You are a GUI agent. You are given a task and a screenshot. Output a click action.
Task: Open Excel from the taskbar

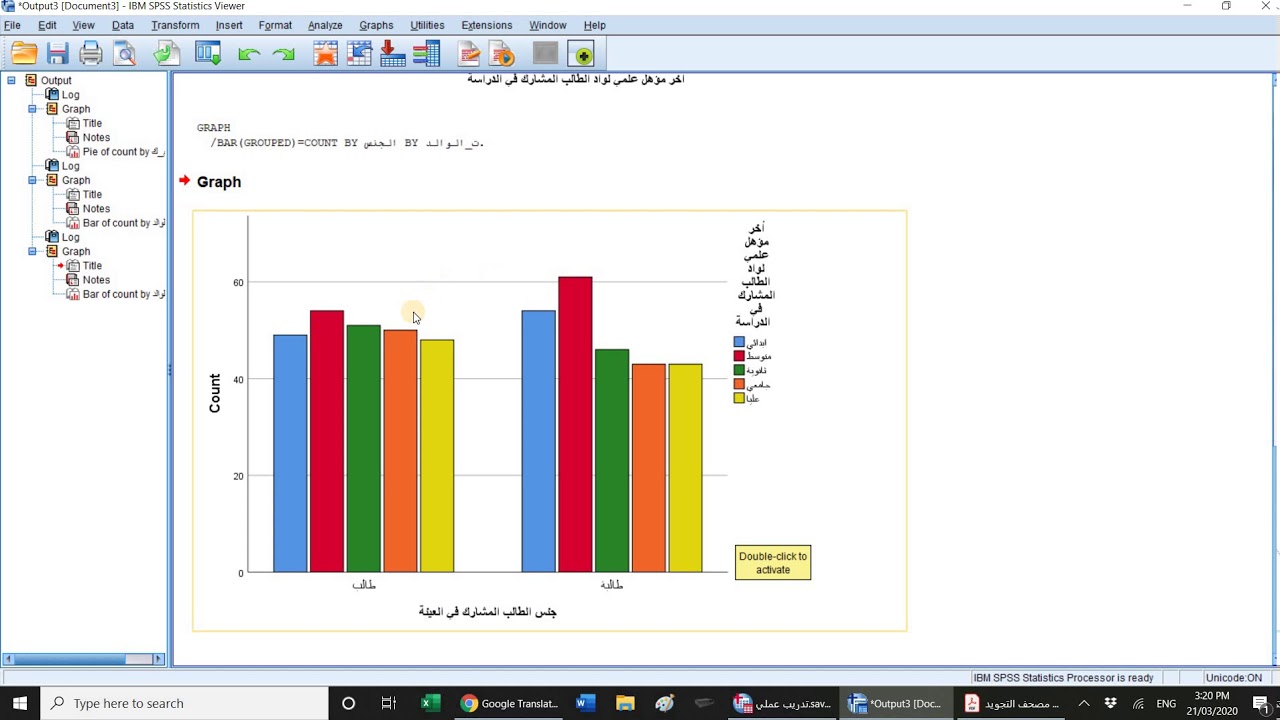click(x=430, y=704)
